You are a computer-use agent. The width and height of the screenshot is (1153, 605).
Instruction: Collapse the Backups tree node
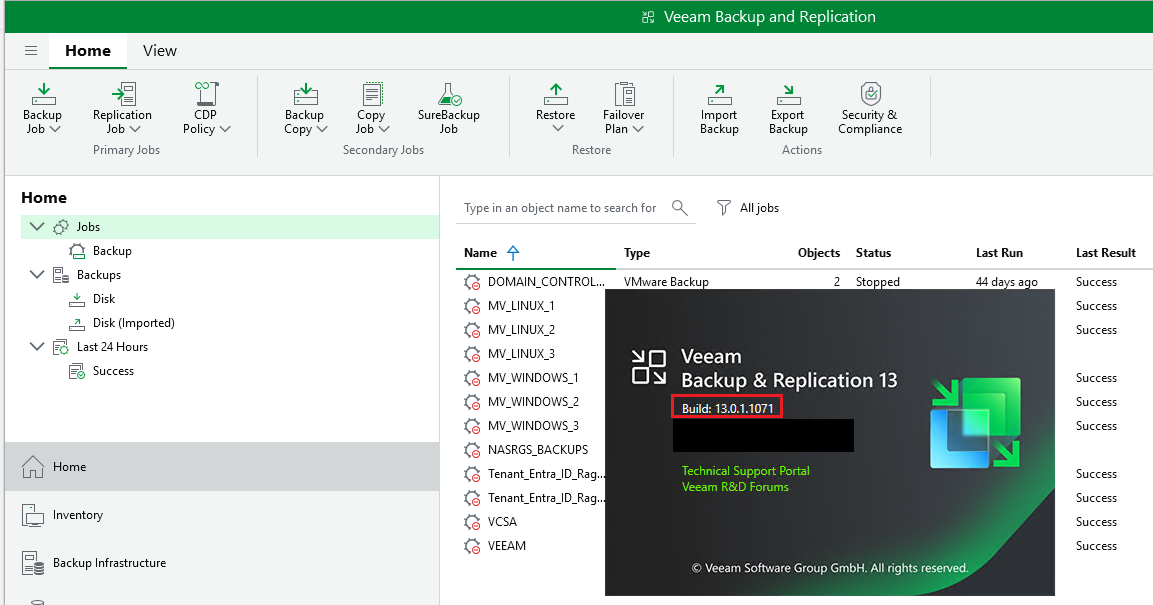pos(37,274)
